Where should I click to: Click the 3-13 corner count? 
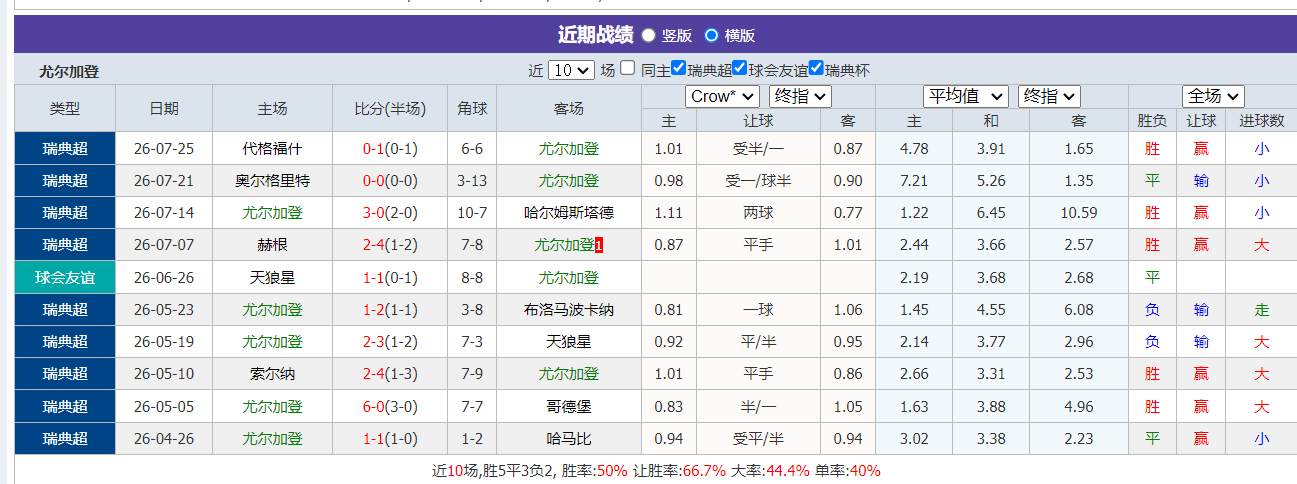tap(472, 180)
